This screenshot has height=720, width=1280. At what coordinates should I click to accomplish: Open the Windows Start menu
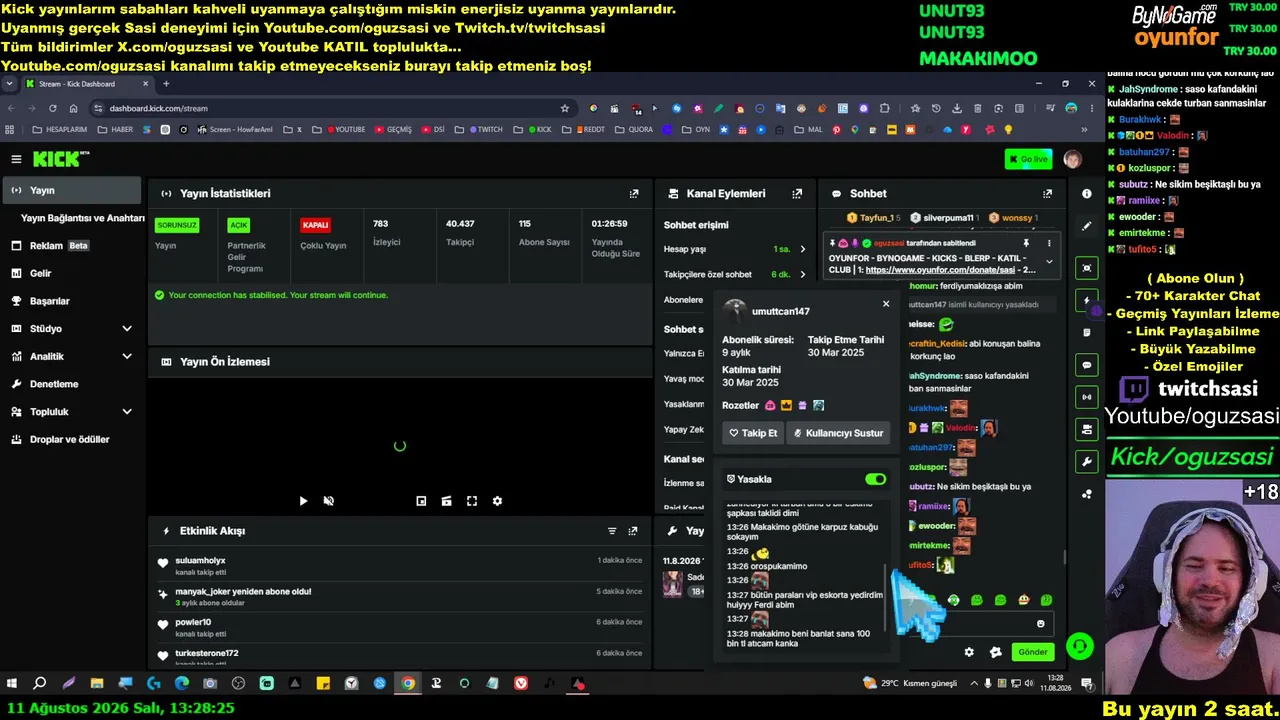click(x=12, y=684)
